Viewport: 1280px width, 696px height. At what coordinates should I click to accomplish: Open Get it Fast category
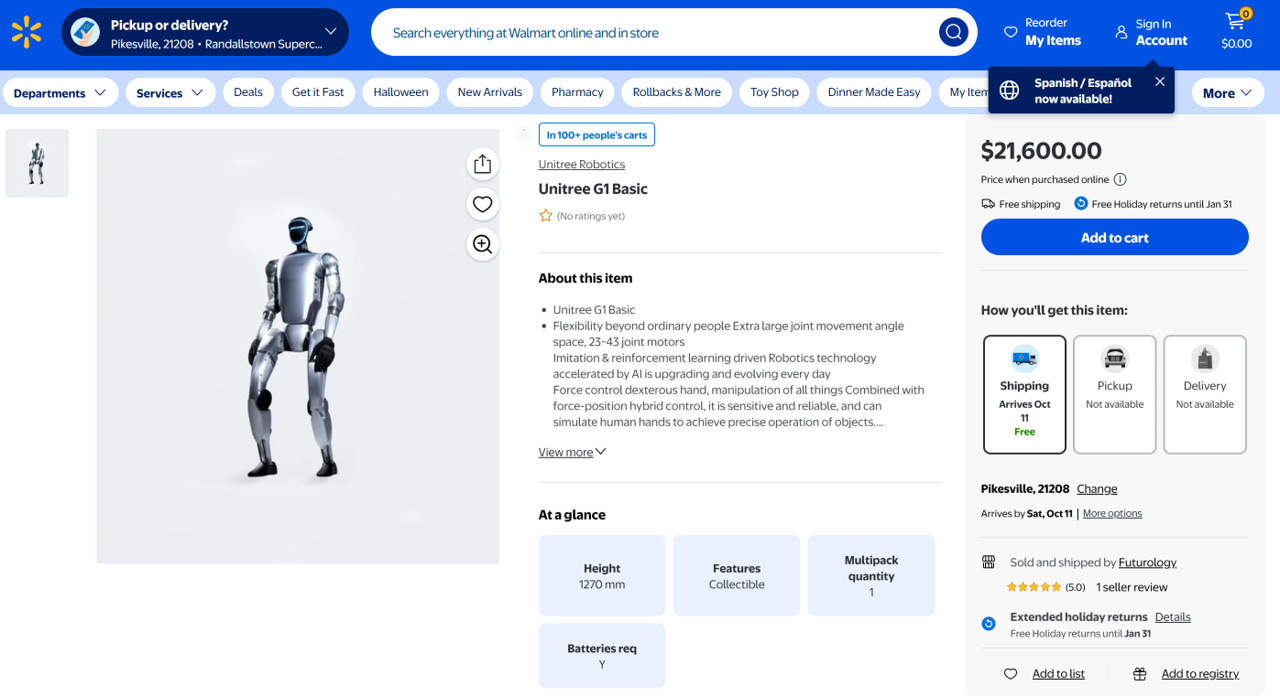tap(318, 92)
